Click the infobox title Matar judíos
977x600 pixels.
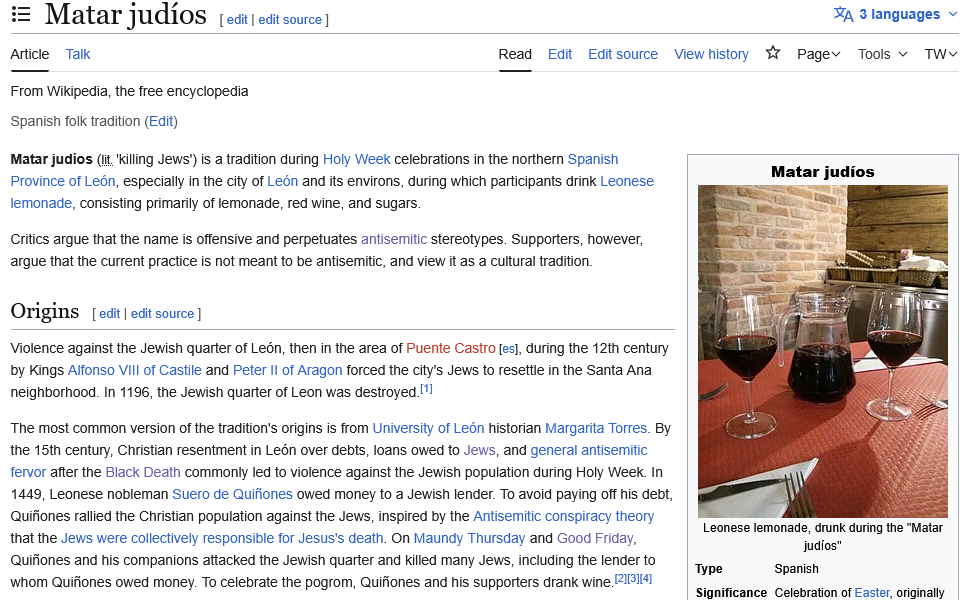tap(822, 172)
